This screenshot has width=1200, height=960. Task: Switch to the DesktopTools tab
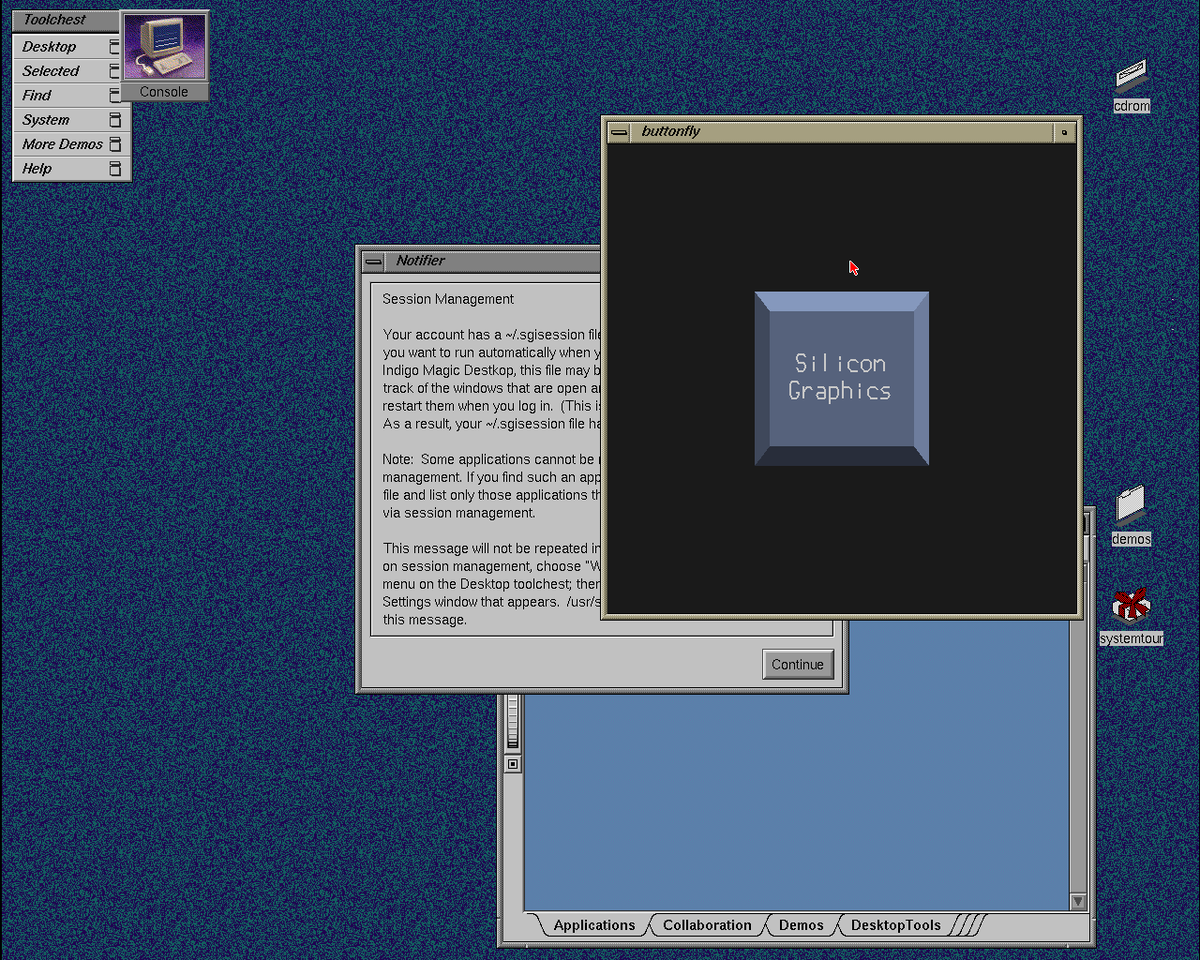point(896,925)
